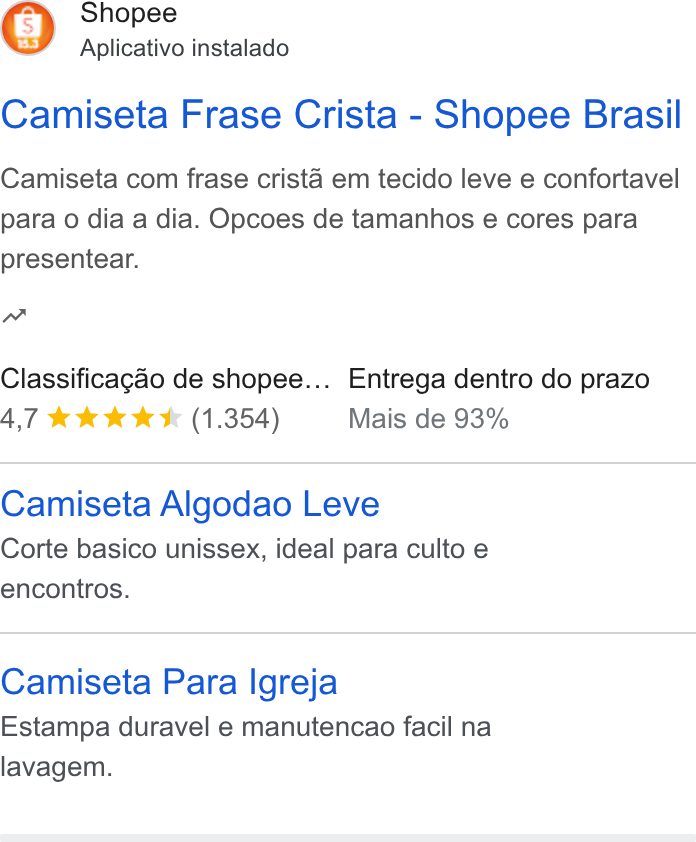This screenshot has height=842, width=696.
Task: Click the Shopee app logo icon
Action: (28, 28)
